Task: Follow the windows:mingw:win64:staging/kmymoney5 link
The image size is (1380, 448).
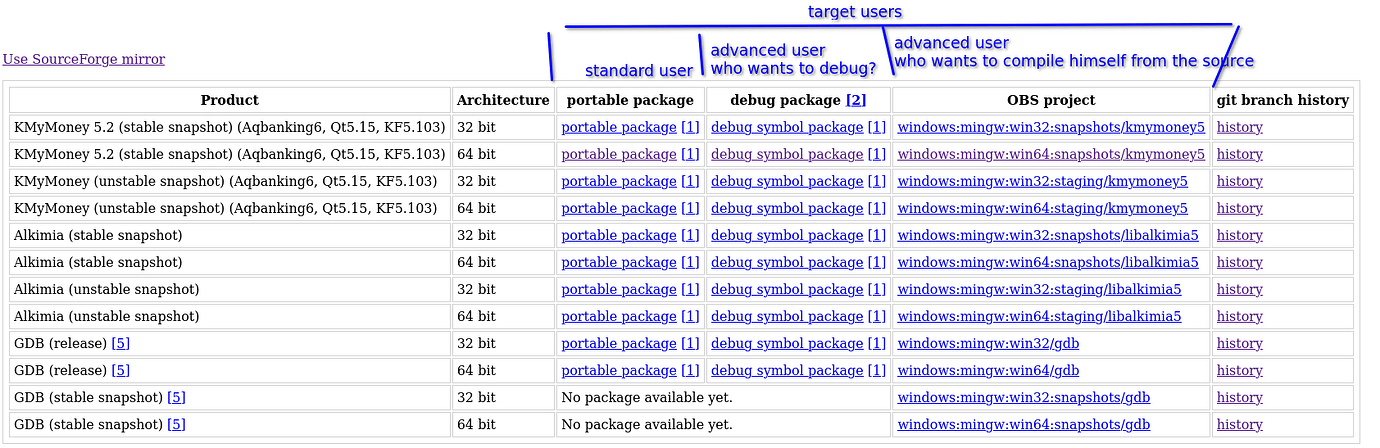Action: point(1042,208)
